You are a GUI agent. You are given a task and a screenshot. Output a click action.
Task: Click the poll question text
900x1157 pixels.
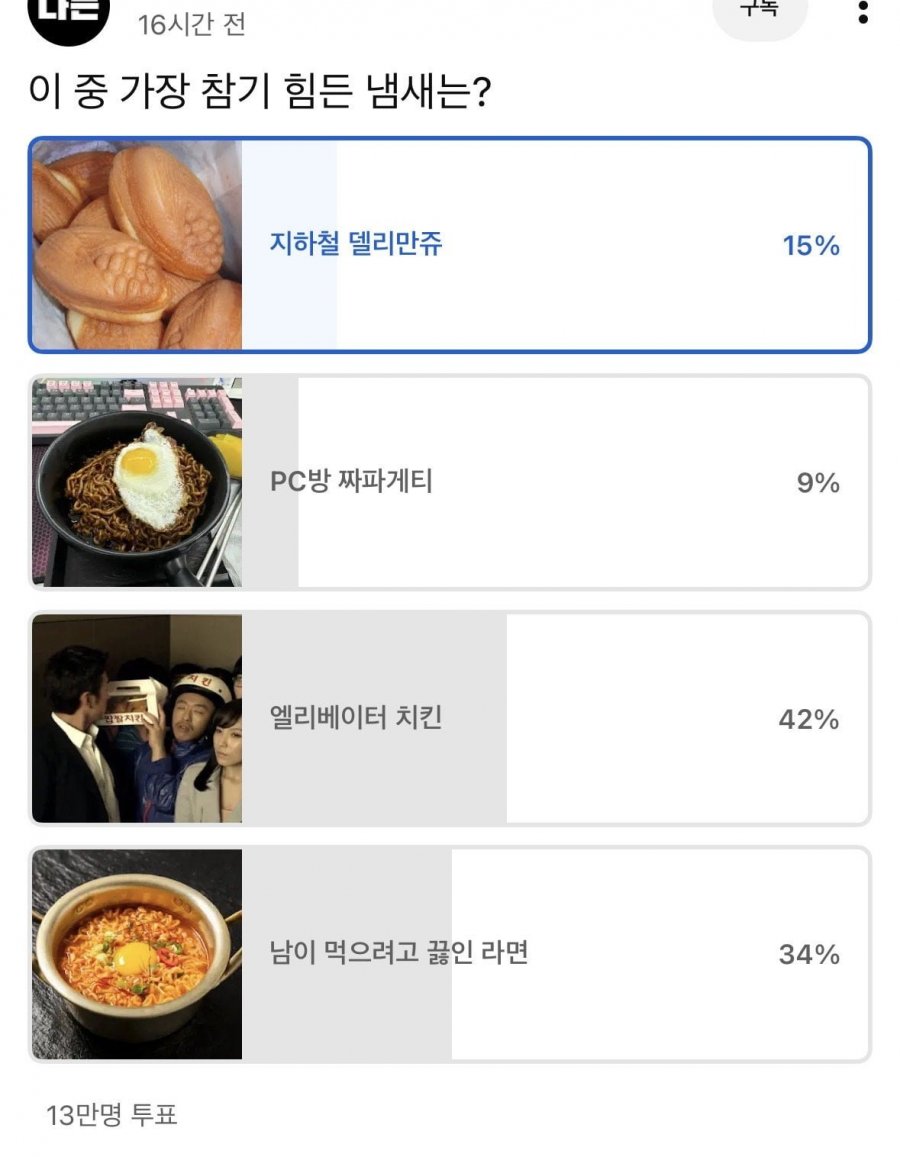click(x=260, y=93)
